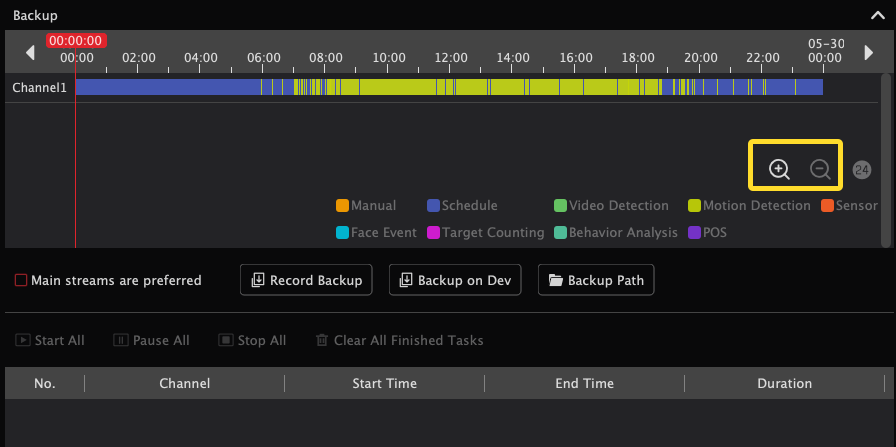Click the Start All tasks icon

[x=23, y=340]
